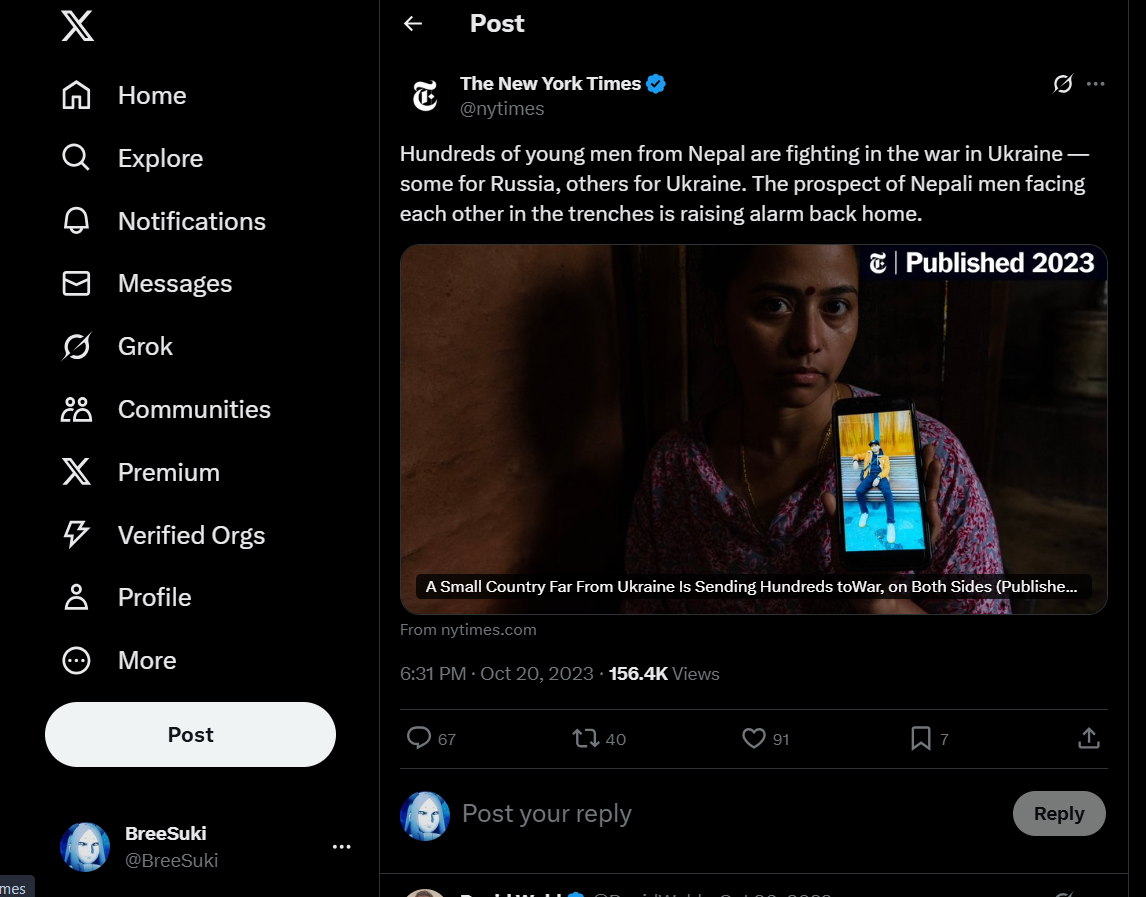Image resolution: width=1146 pixels, height=897 pixels.
Task: Open account menu next to BreeSuki
Action: click(x=342, y=847)
